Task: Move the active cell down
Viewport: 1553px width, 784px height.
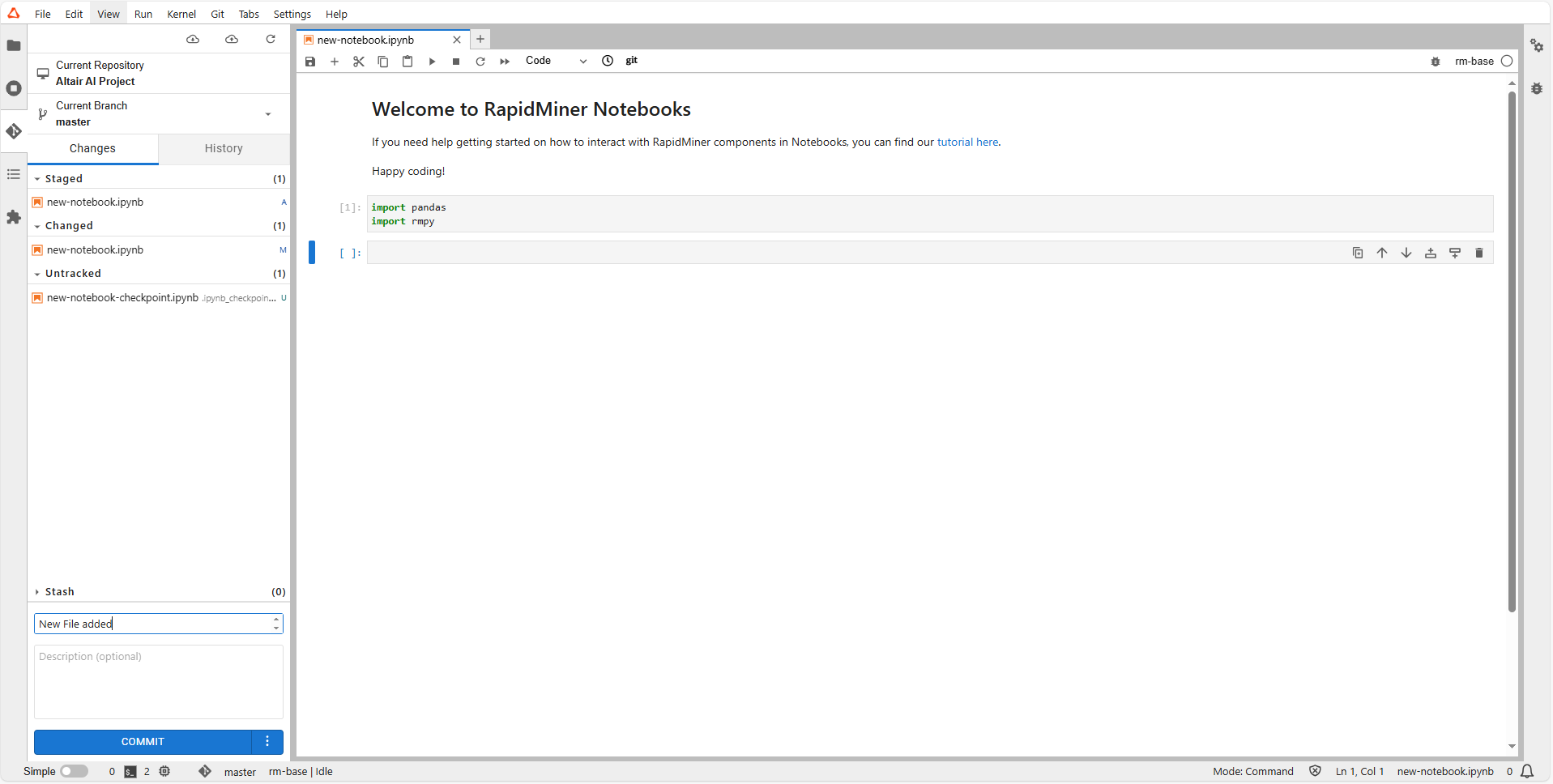Action: point(1406,253)
